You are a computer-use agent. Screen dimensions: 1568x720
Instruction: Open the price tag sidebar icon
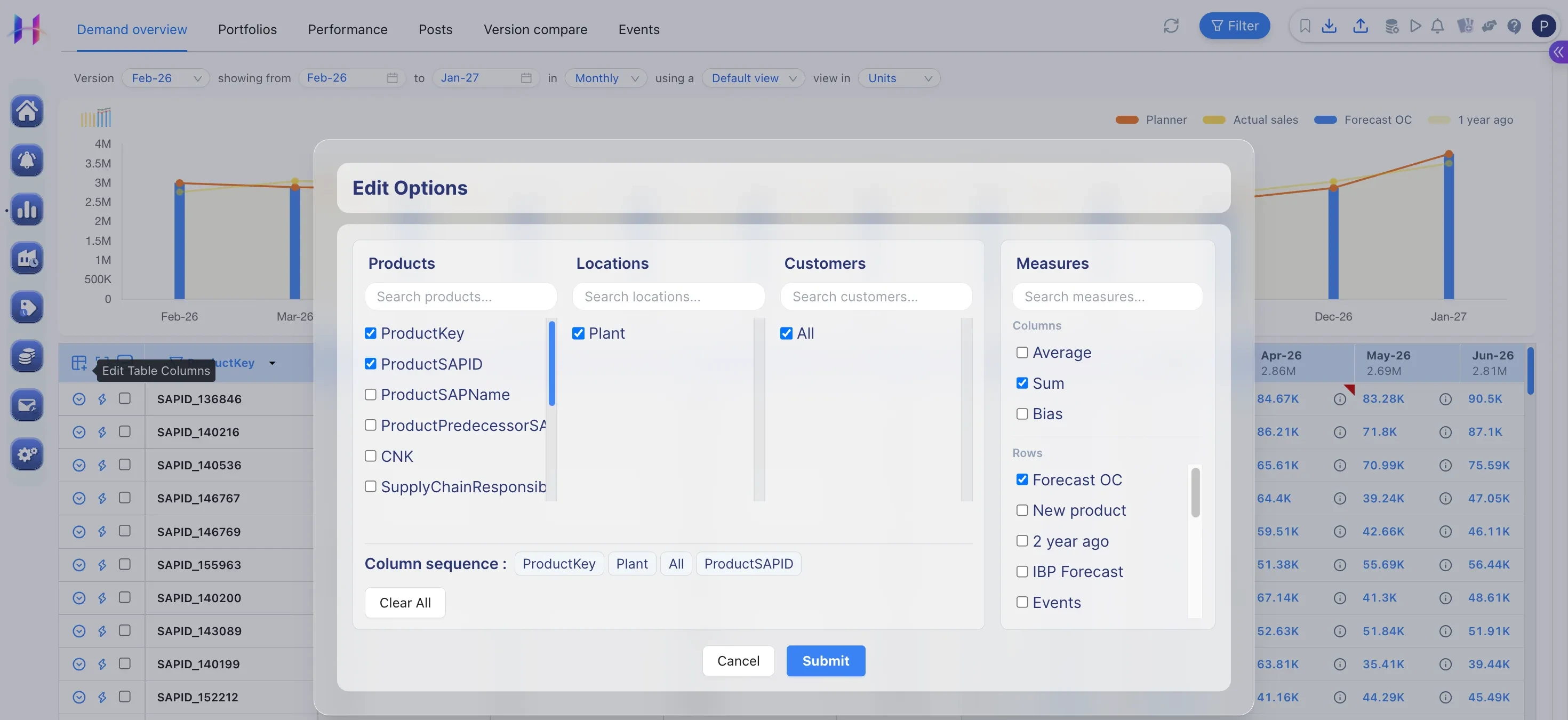(27, 307)
